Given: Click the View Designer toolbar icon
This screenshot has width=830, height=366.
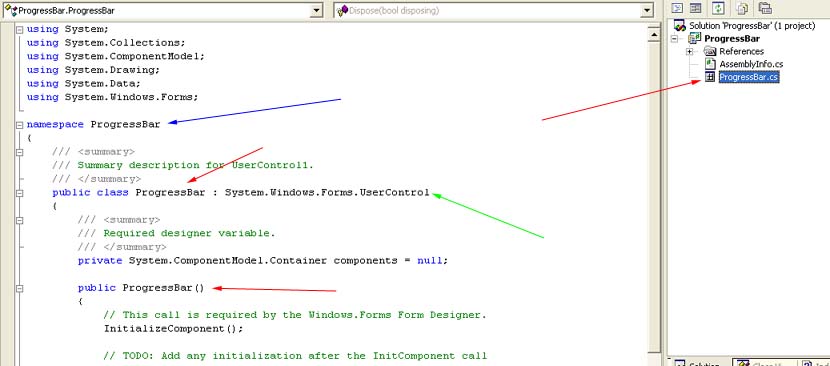Looking at the screenshot, I should tap(696, 8).
